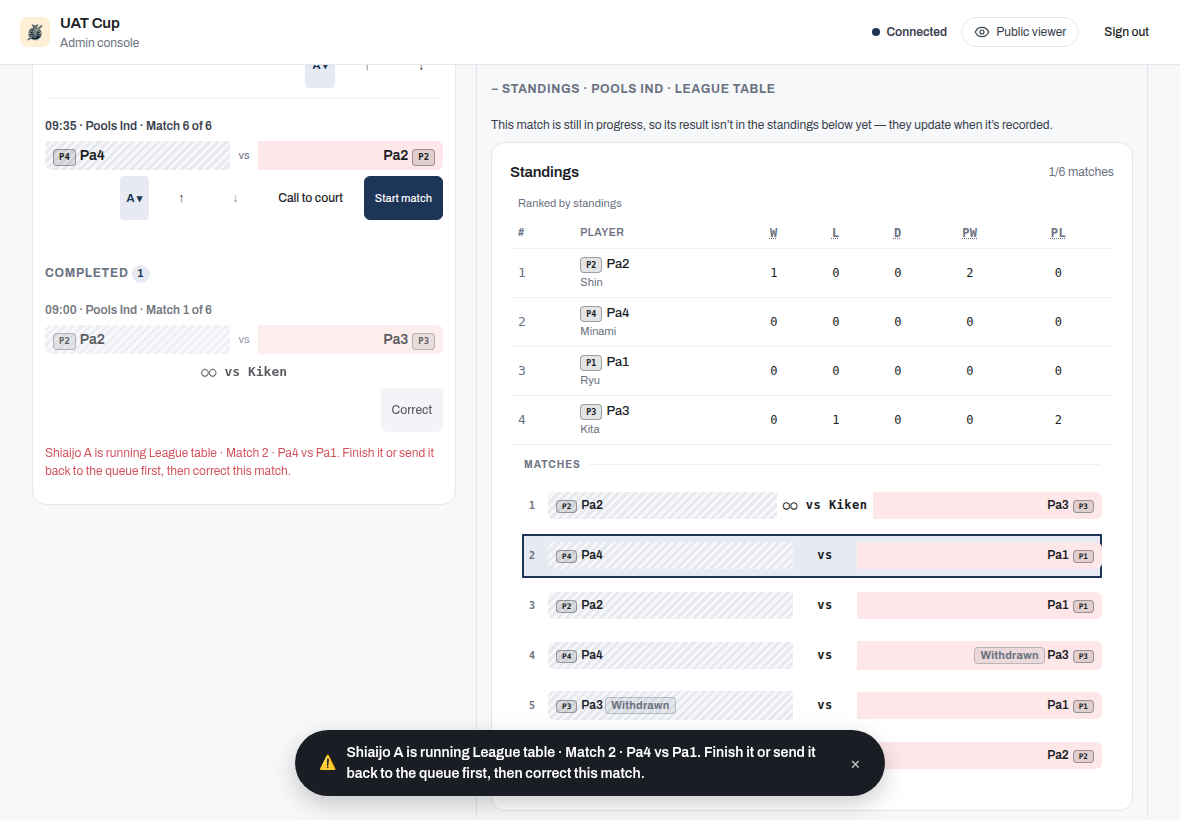1180x820 pixels.
Task: Click the UAT Cup logo icon
Action: point(35,32)
